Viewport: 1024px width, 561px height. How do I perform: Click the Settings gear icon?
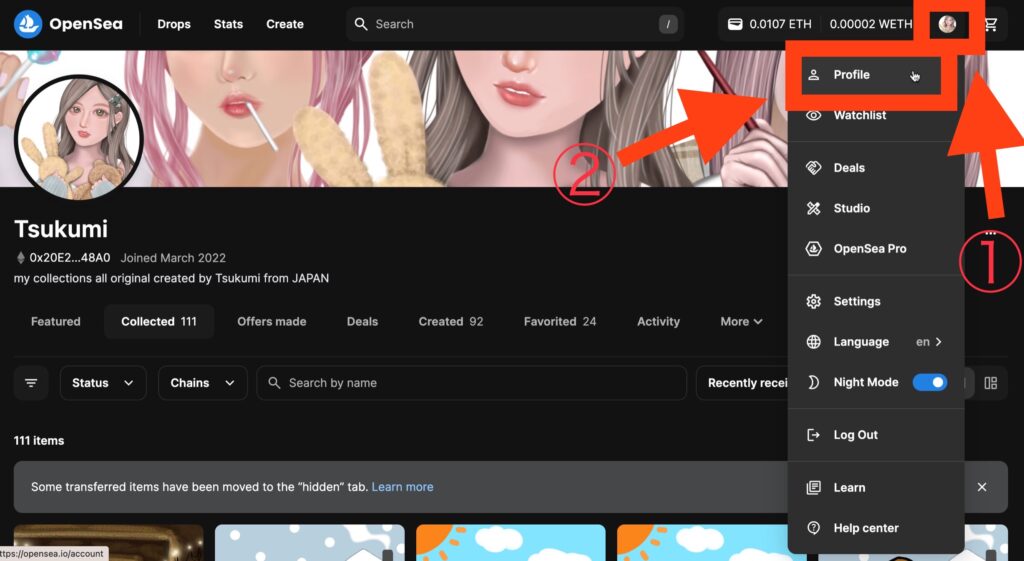(813, 302)
